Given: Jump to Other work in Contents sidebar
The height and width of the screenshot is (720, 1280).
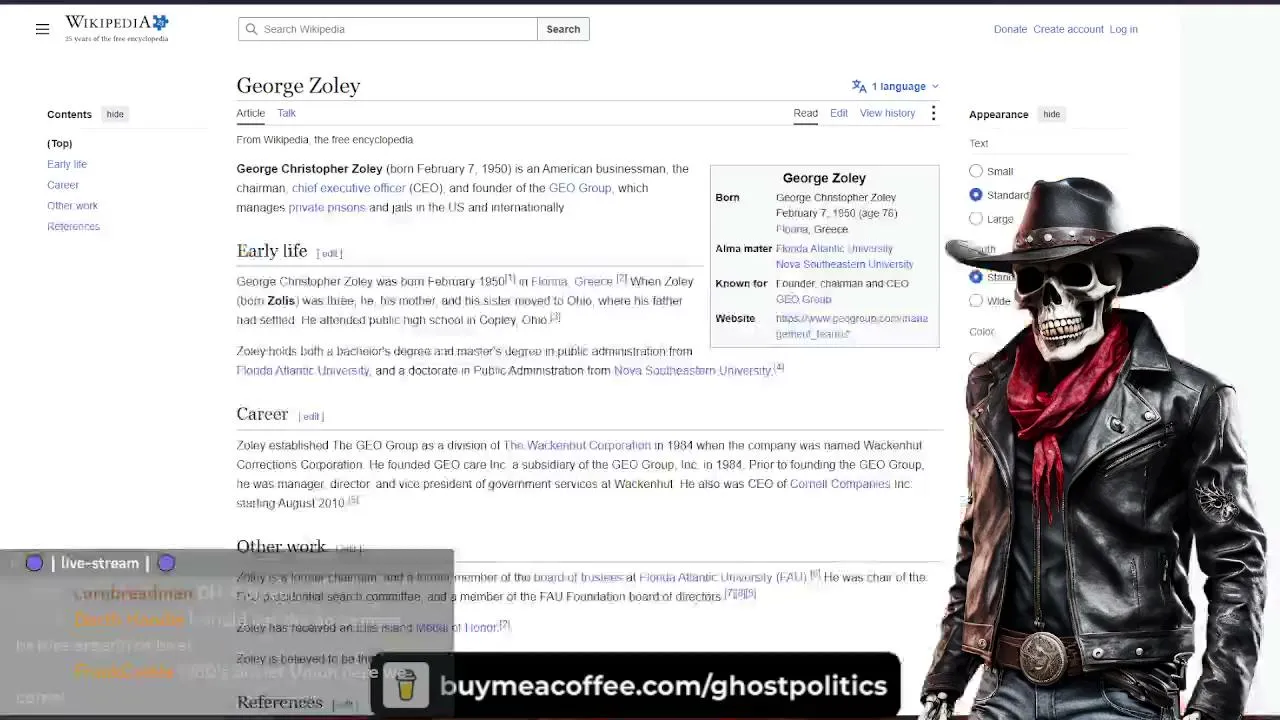Looking at the screenshot, I should tap(72, 206).
